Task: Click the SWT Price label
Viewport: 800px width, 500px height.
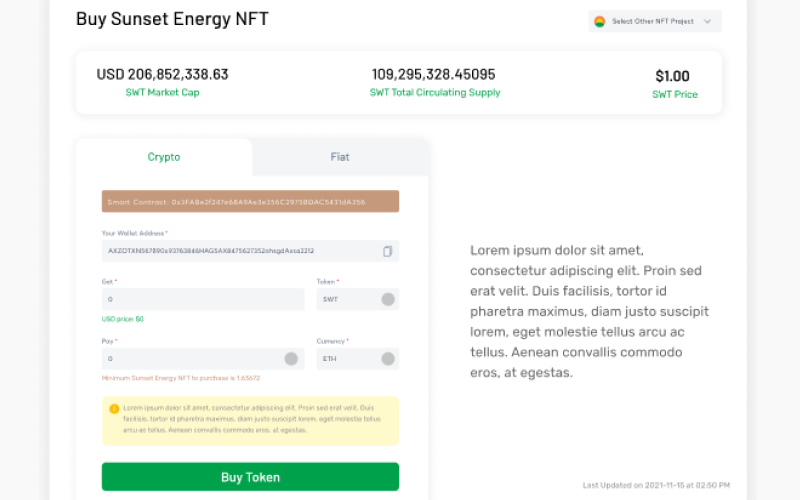Action: point(675,95)
